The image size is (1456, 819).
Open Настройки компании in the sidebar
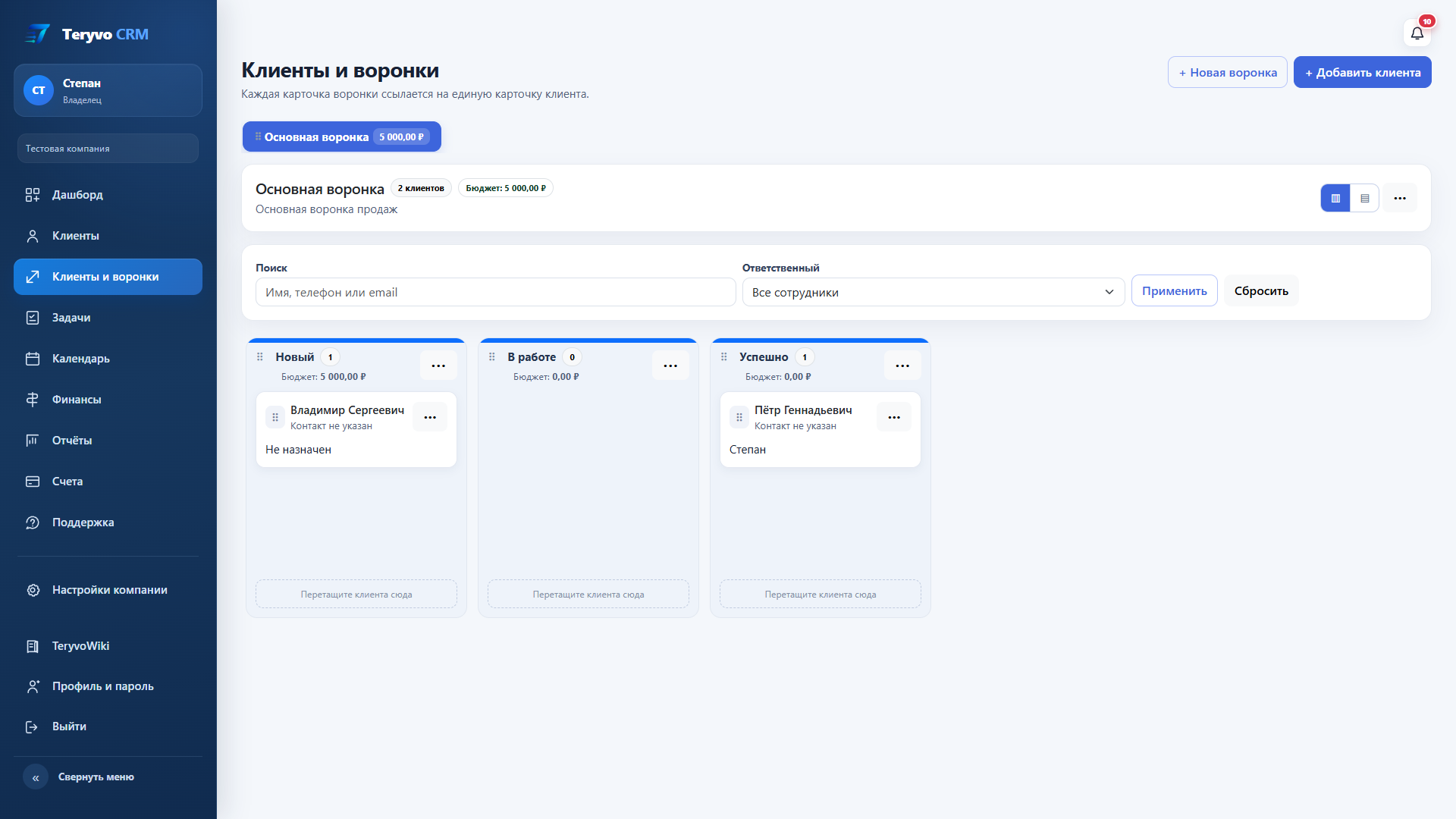(108, 590)
